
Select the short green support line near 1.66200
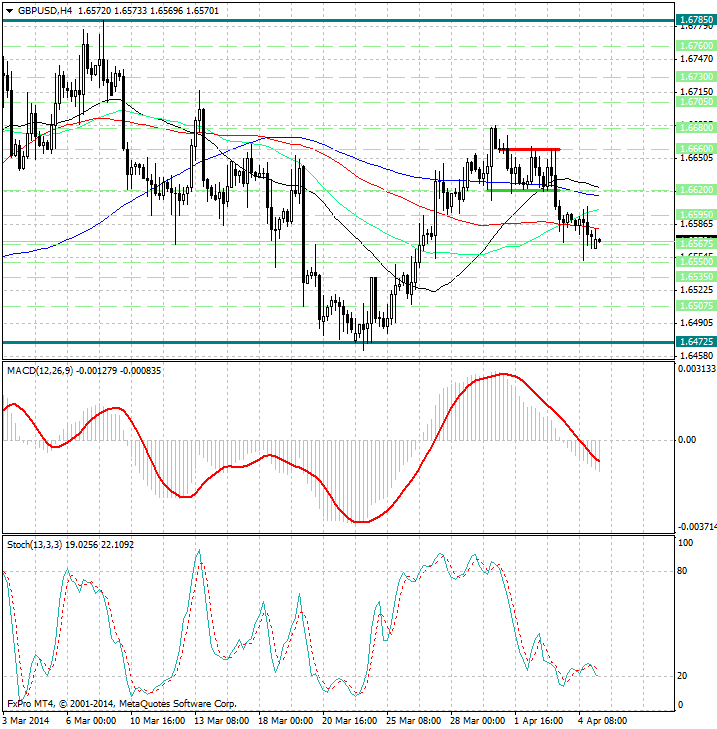coord(518,190)
